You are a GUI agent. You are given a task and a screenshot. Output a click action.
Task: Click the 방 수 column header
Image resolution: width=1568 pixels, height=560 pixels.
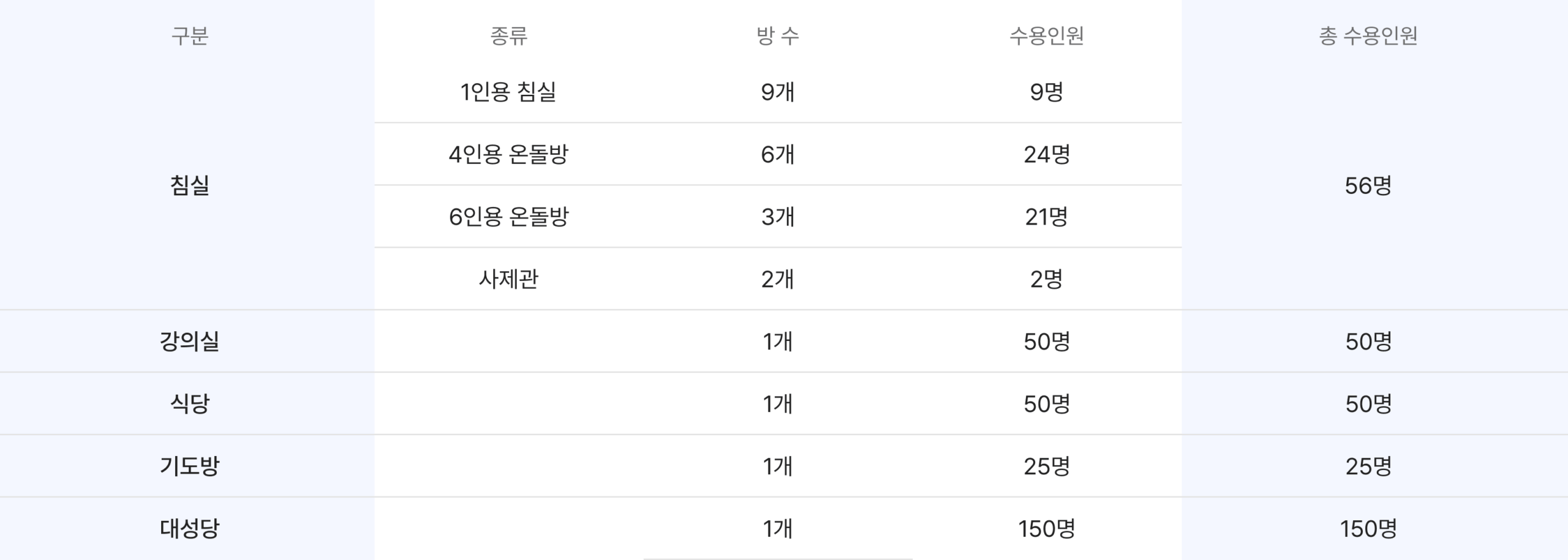point(777,35)
